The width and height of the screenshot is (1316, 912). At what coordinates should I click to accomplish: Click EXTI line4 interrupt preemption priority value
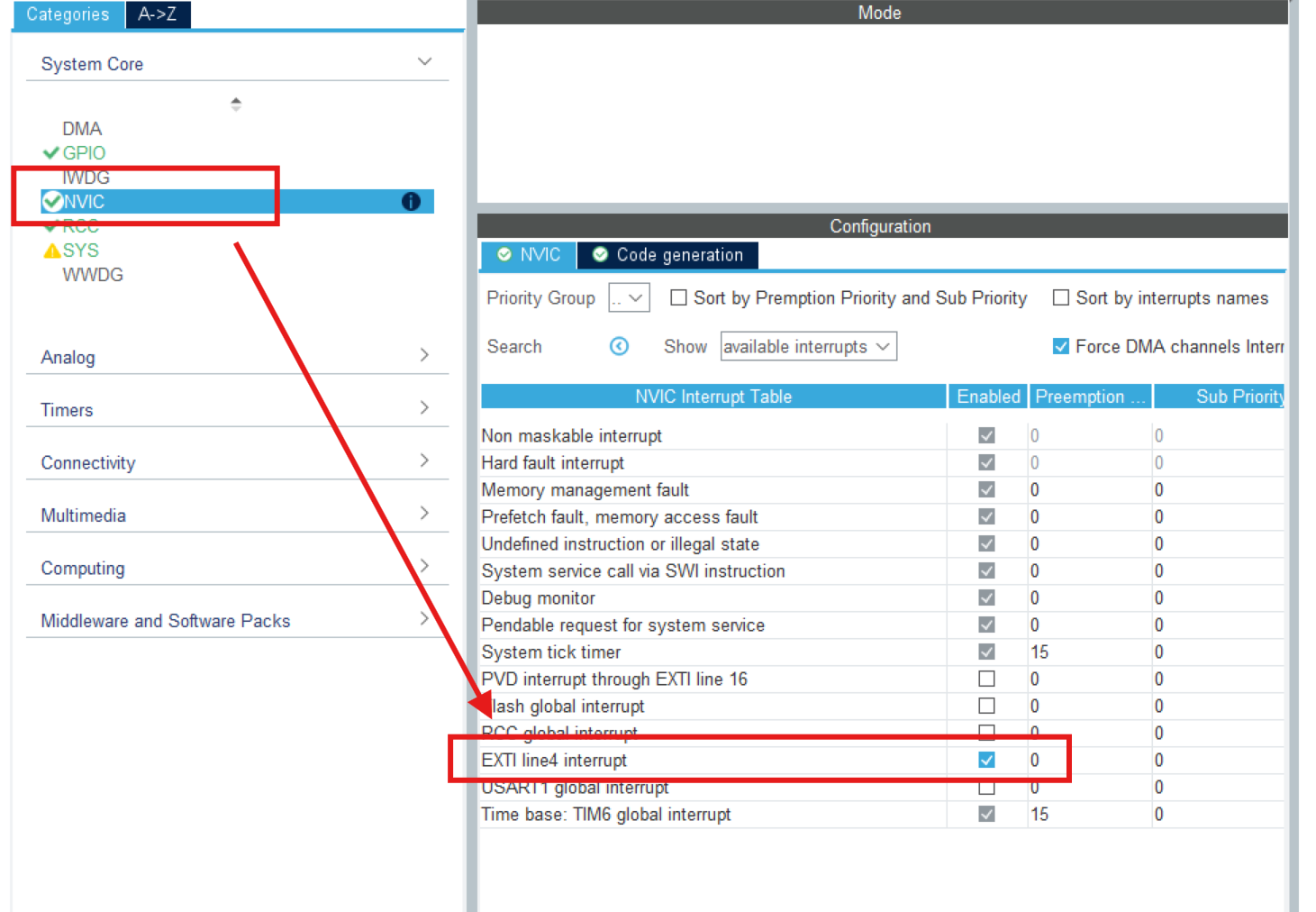(x=1035, y=760)
